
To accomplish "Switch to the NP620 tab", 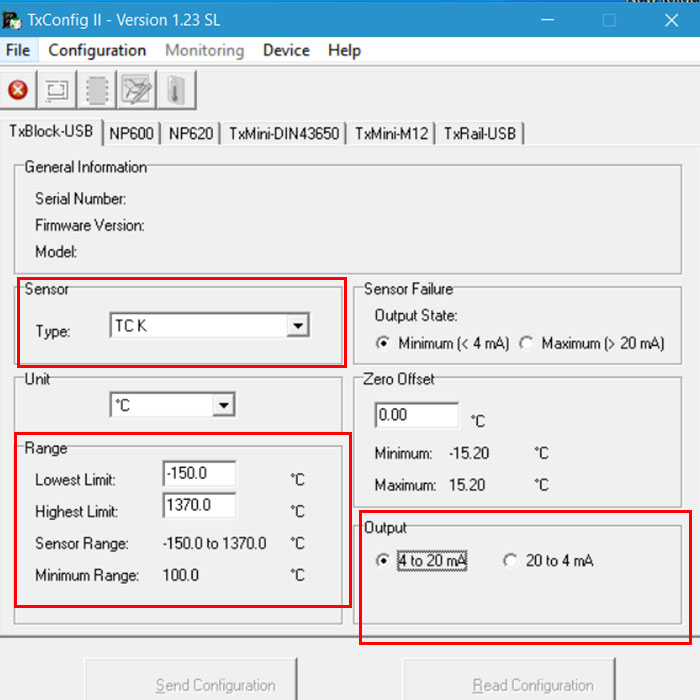I will click(191, 133).
